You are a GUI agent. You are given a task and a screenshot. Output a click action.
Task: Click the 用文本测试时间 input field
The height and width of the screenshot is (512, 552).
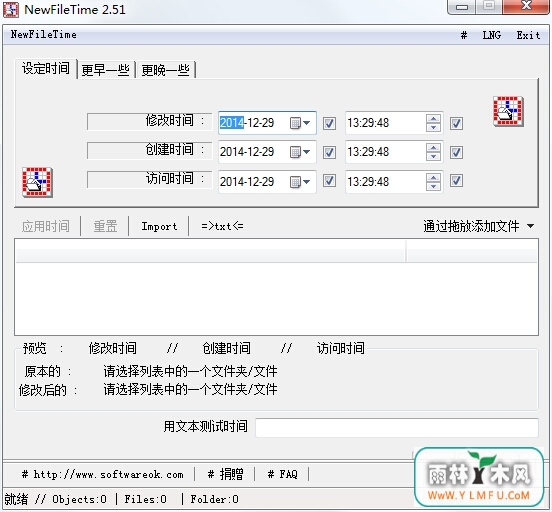pyautogui.click(x=397, y=427)
